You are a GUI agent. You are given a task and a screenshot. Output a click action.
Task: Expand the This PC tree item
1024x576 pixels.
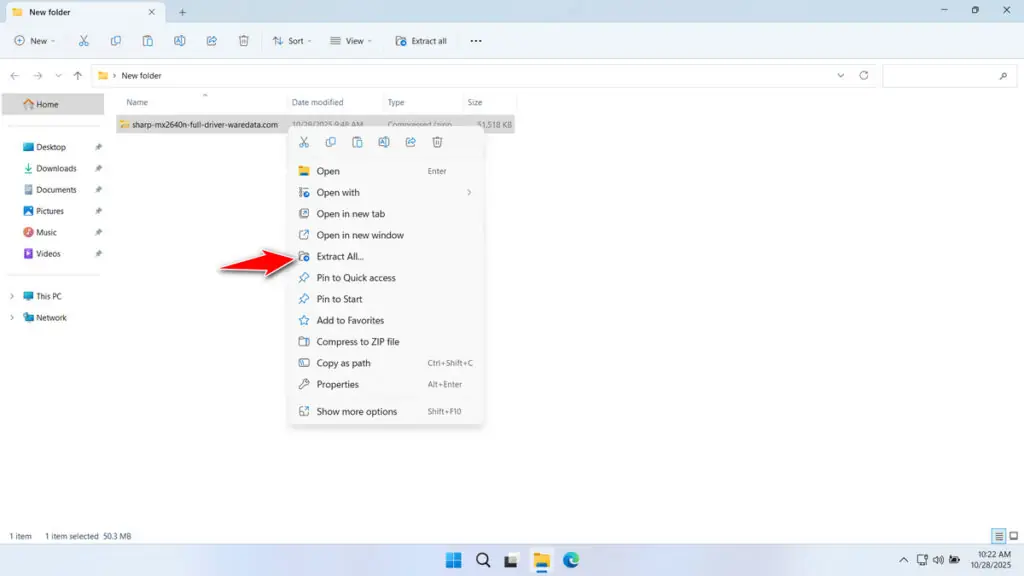pyautogui.click(x=10, y=295)
